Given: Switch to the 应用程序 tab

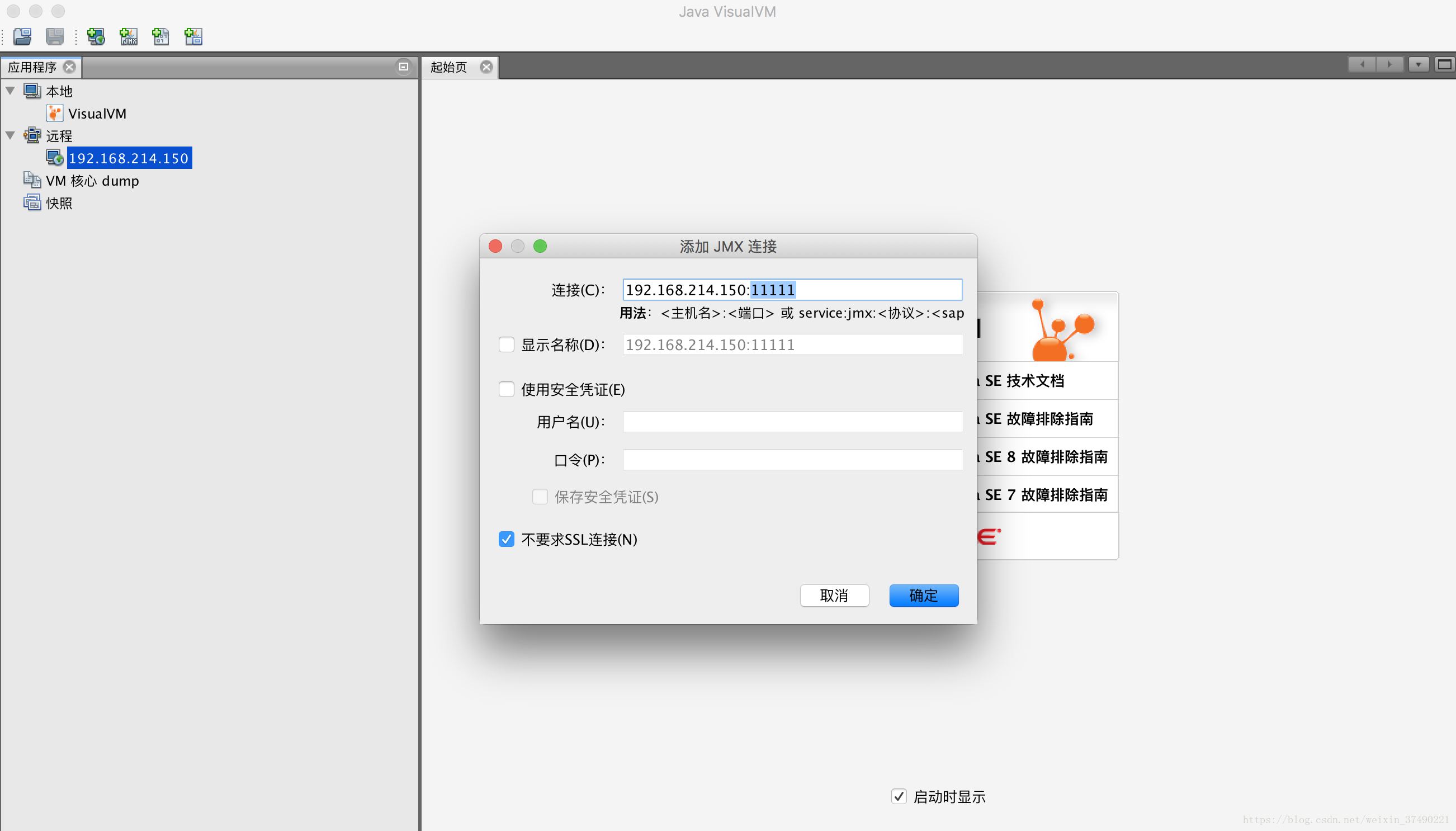Looking at the screenshot, I should tap(32, 67).
